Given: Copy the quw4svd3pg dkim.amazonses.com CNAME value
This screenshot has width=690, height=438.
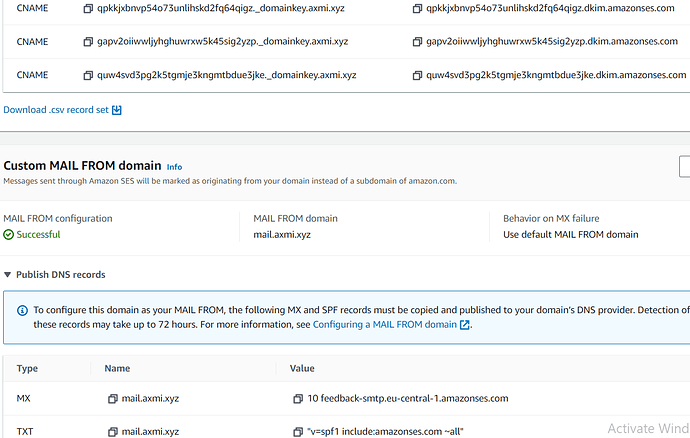Looking at the screenshot, I should coord(417,75).
